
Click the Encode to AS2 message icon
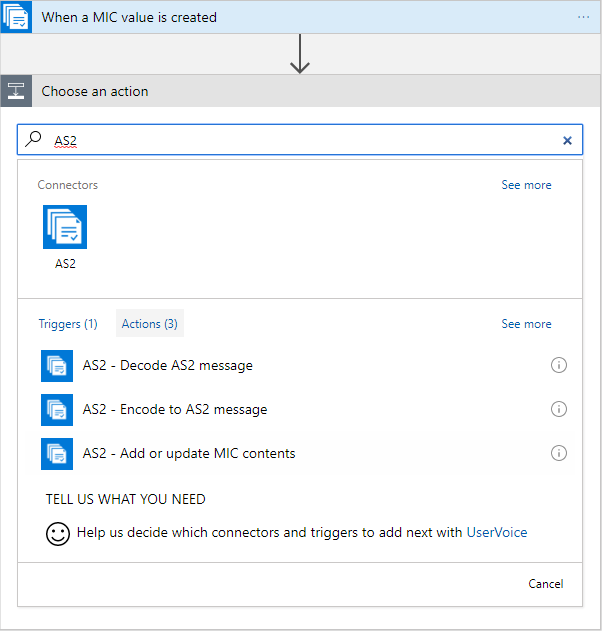[57, 410]
